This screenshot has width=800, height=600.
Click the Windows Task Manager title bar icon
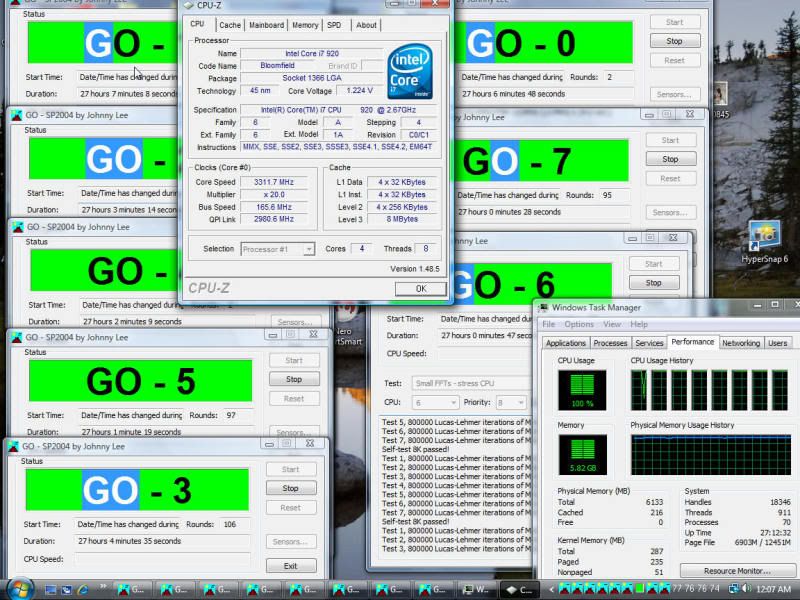pos(543,307)
